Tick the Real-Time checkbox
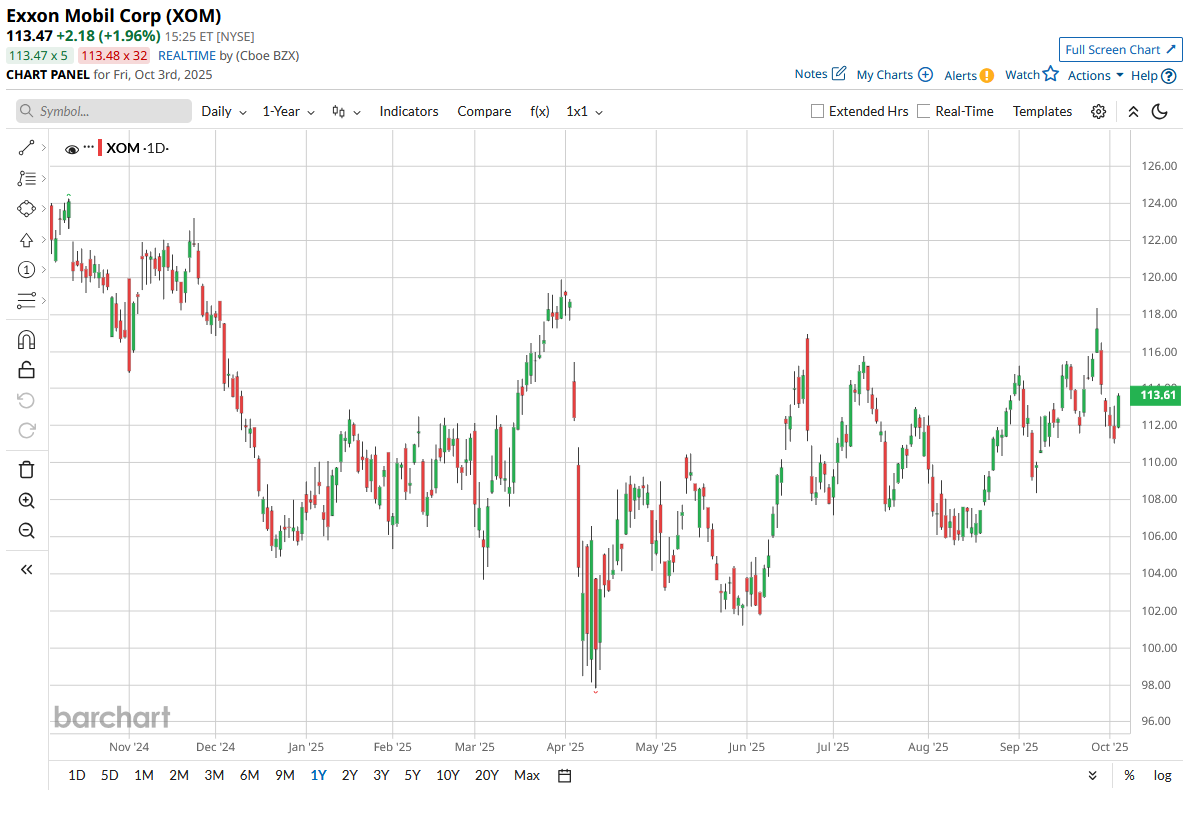 coord(924,111)
